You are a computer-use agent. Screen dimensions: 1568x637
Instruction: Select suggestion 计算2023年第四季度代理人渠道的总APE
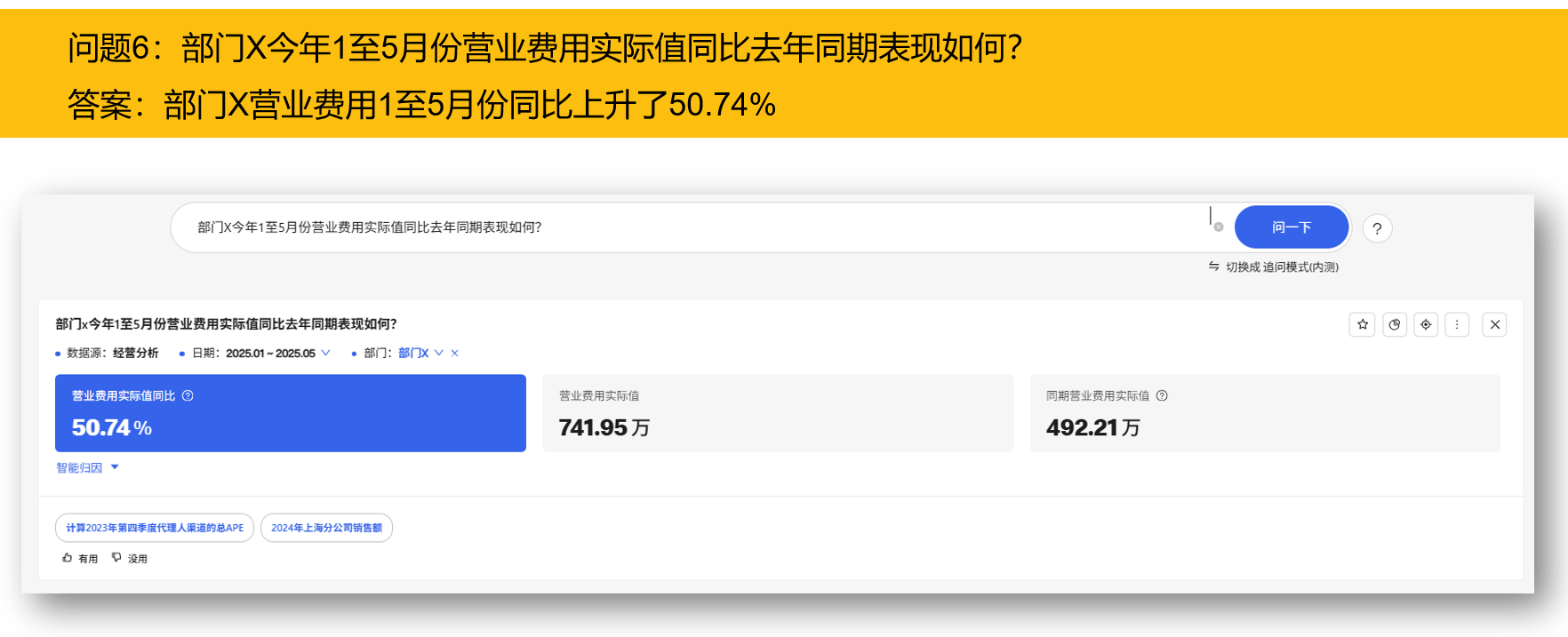point(155,528)
